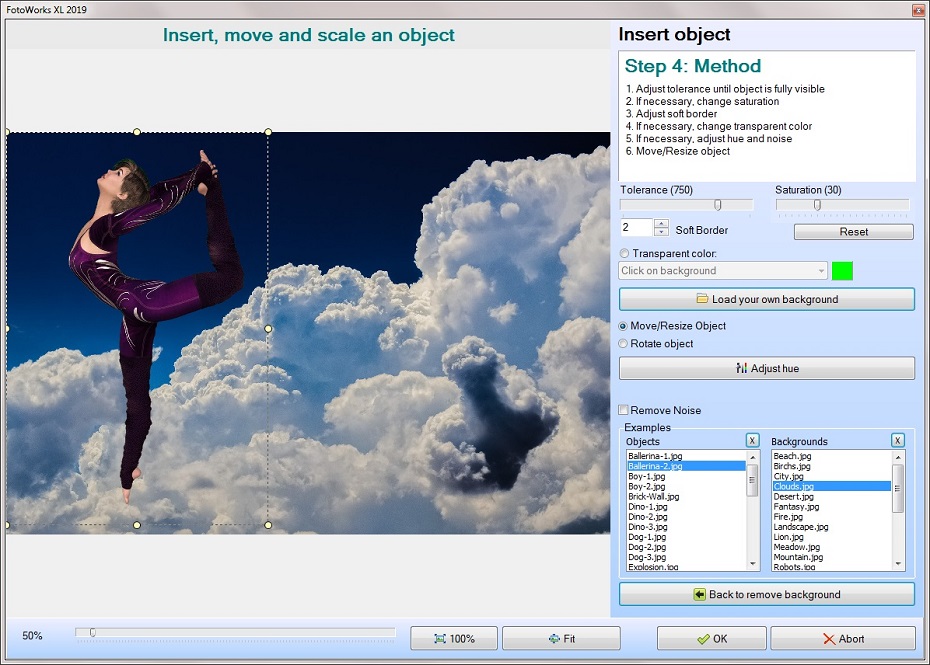Screen dimensions: 930x665
Task: Select Ballerina-1.jpg in the Objects list
Action: click(x=680, y=455)
